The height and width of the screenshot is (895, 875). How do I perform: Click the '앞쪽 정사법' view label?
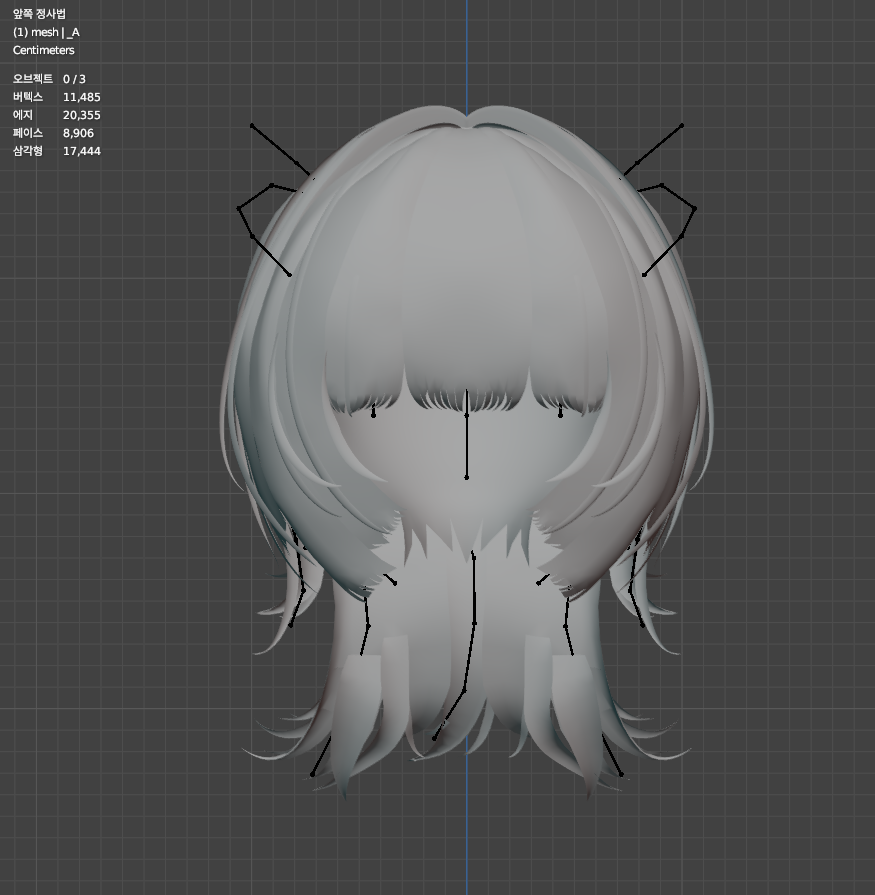click(38, 11)
